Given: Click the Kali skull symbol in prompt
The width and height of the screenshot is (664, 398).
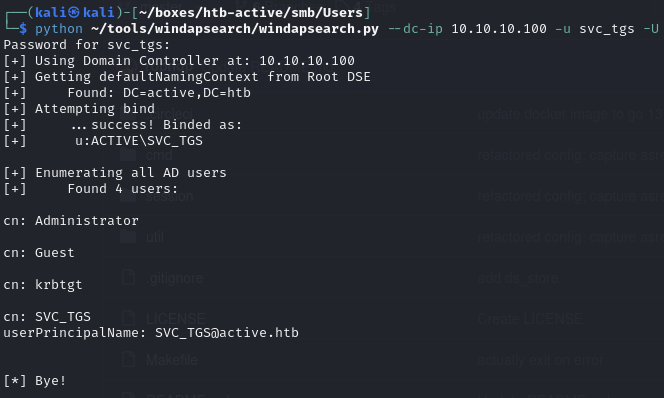Looking at the screenshot, I should point(74,13).
